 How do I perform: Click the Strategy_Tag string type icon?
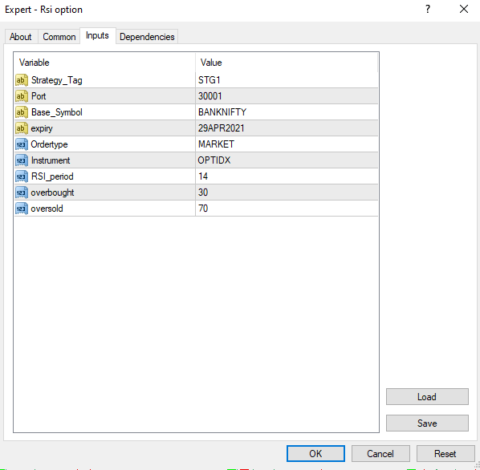21,80
